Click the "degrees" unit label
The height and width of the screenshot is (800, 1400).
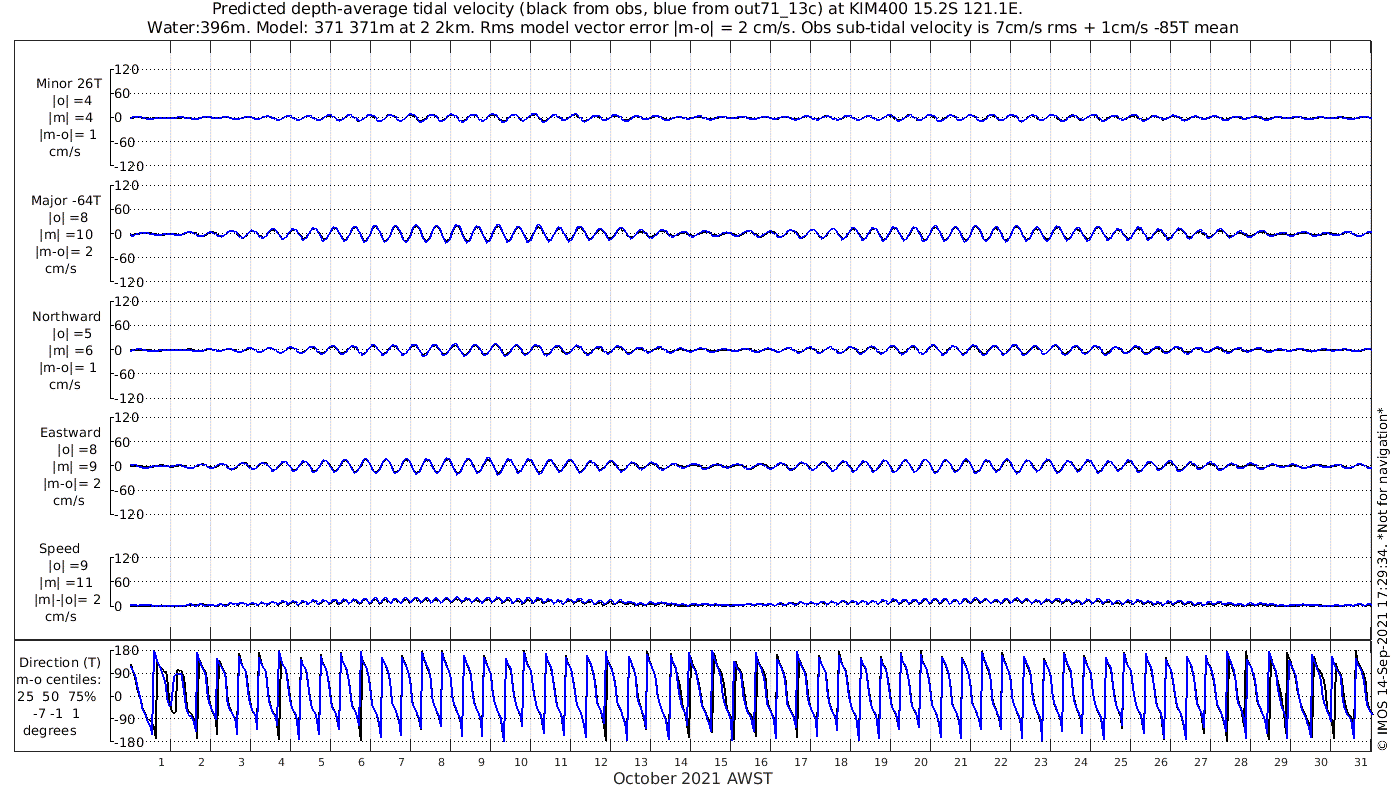click(x=49, y=730)
